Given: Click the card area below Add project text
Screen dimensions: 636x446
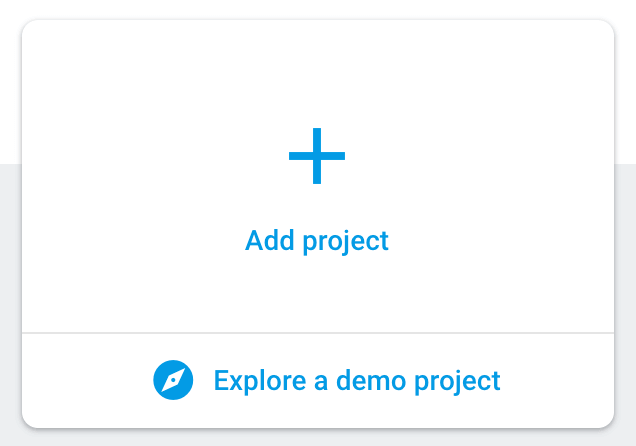Looking at the screenshot, I should click(x=317, y=294).
